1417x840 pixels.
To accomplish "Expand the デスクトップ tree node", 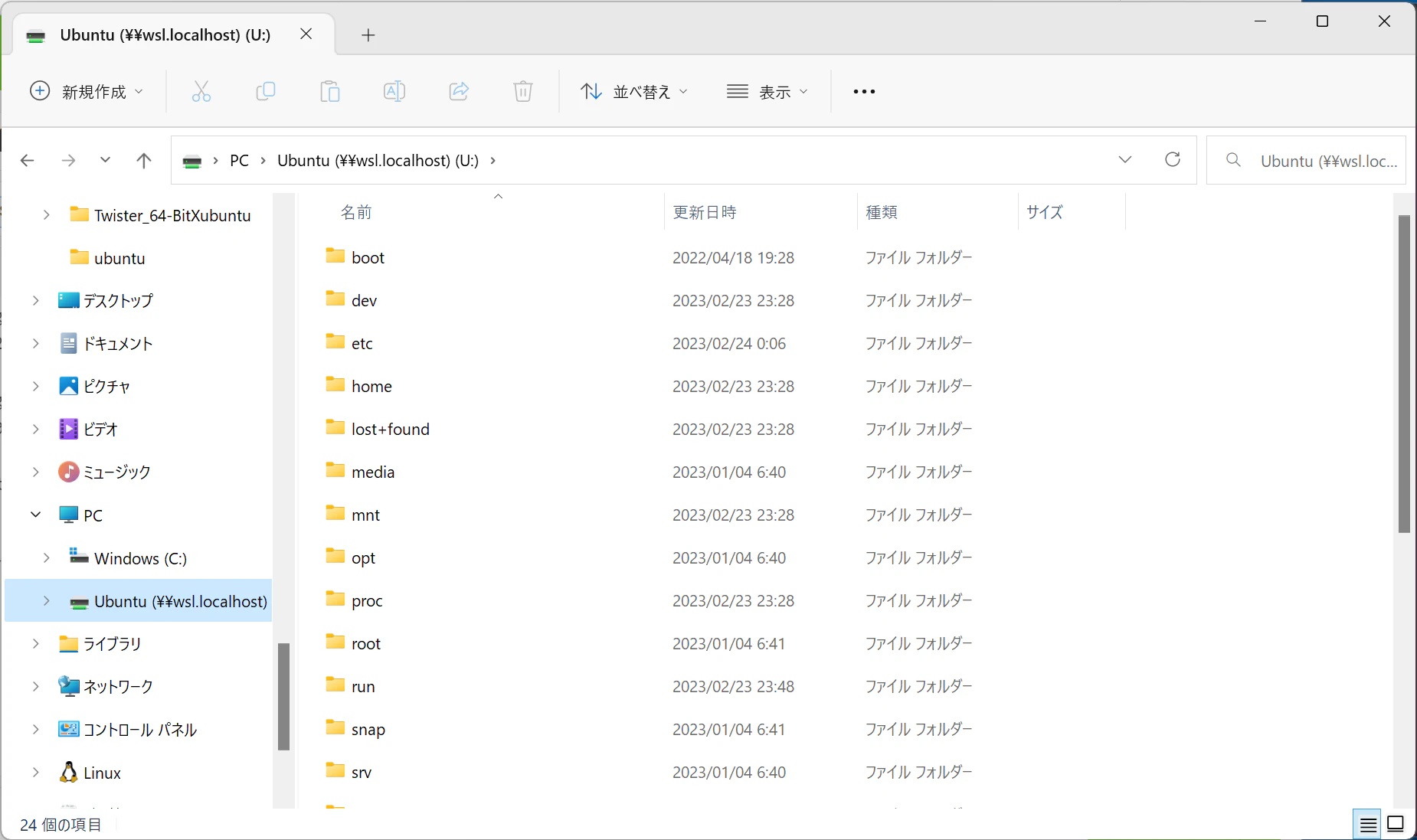I will tap(35, 301).
